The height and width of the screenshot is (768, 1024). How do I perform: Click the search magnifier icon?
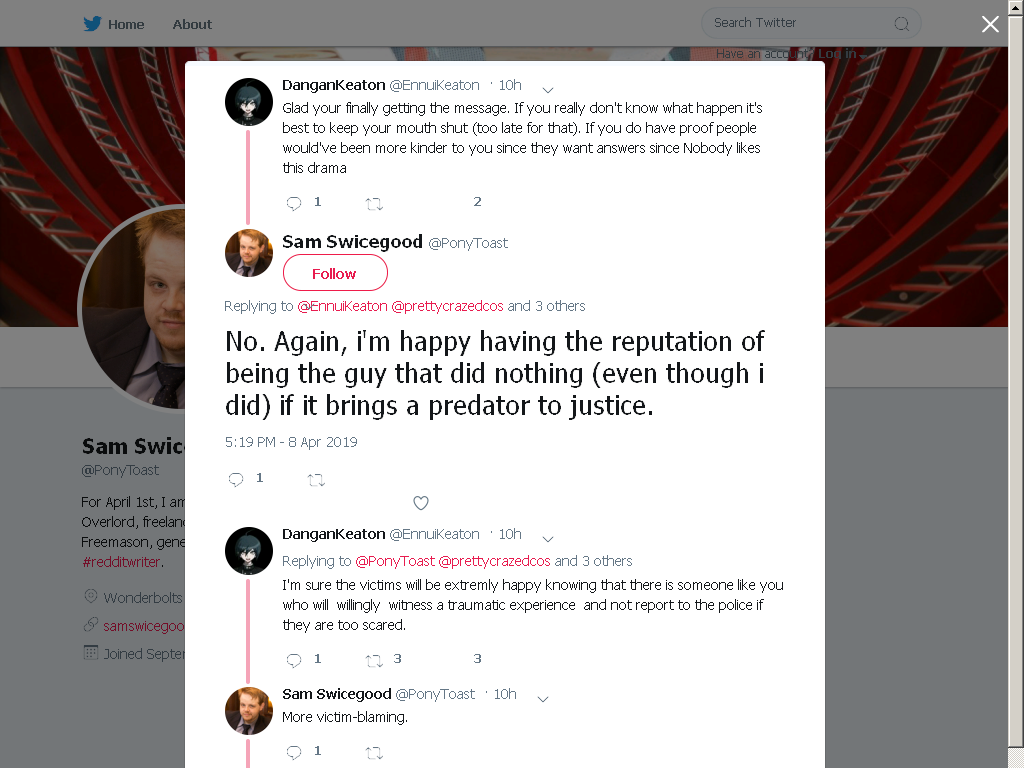[901, 24]
